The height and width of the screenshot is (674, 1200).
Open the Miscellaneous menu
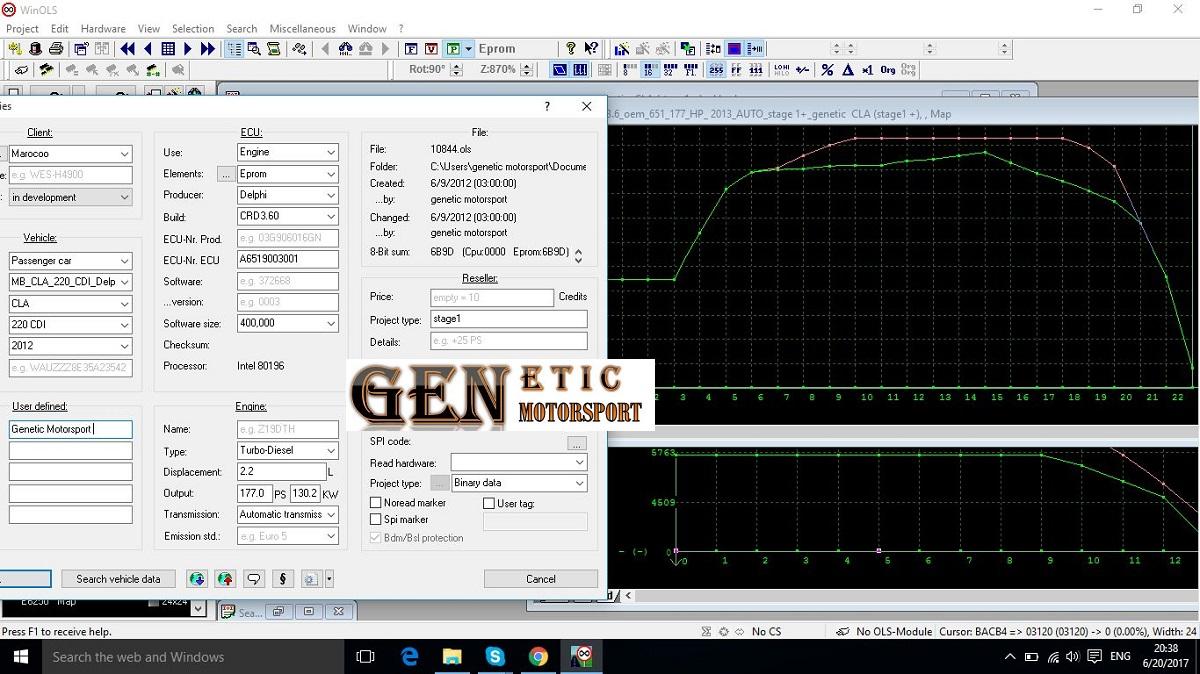tap(302, 29)
